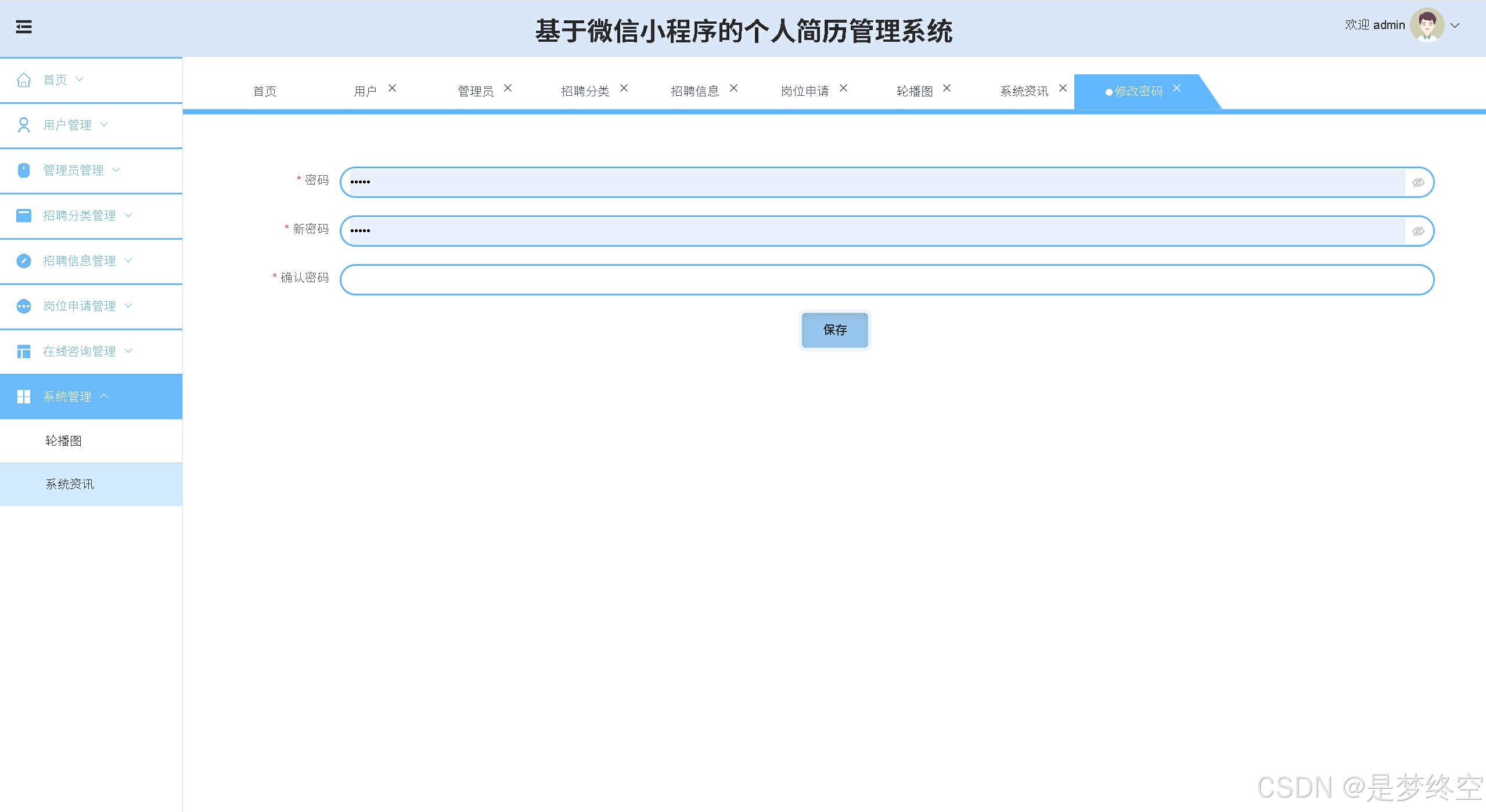Click the job application management icon
This screenshot has height=812, width=1486.
(24, 306)
